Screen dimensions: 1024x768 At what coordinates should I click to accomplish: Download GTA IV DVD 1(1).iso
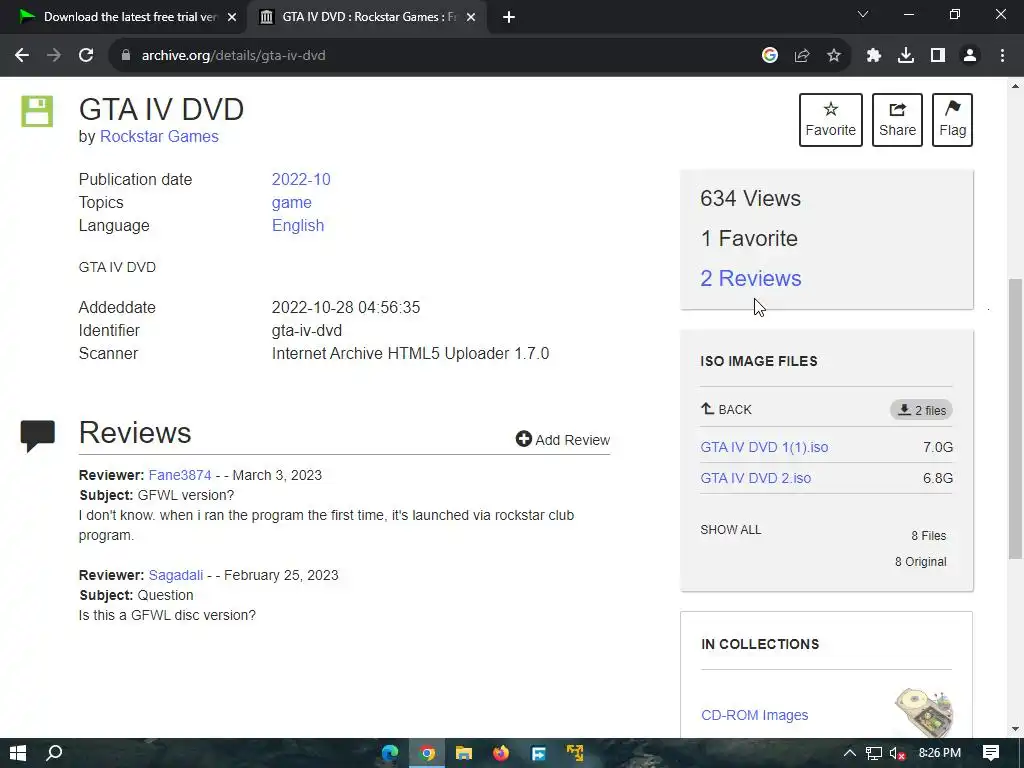pos(764,447)
